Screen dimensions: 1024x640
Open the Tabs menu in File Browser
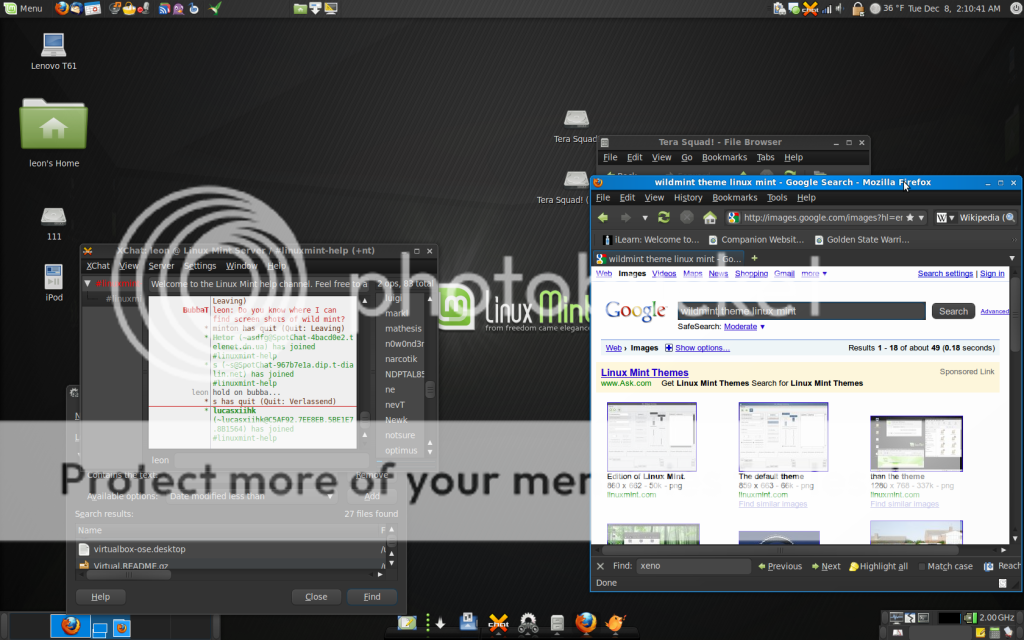click(x=765, y=157)
